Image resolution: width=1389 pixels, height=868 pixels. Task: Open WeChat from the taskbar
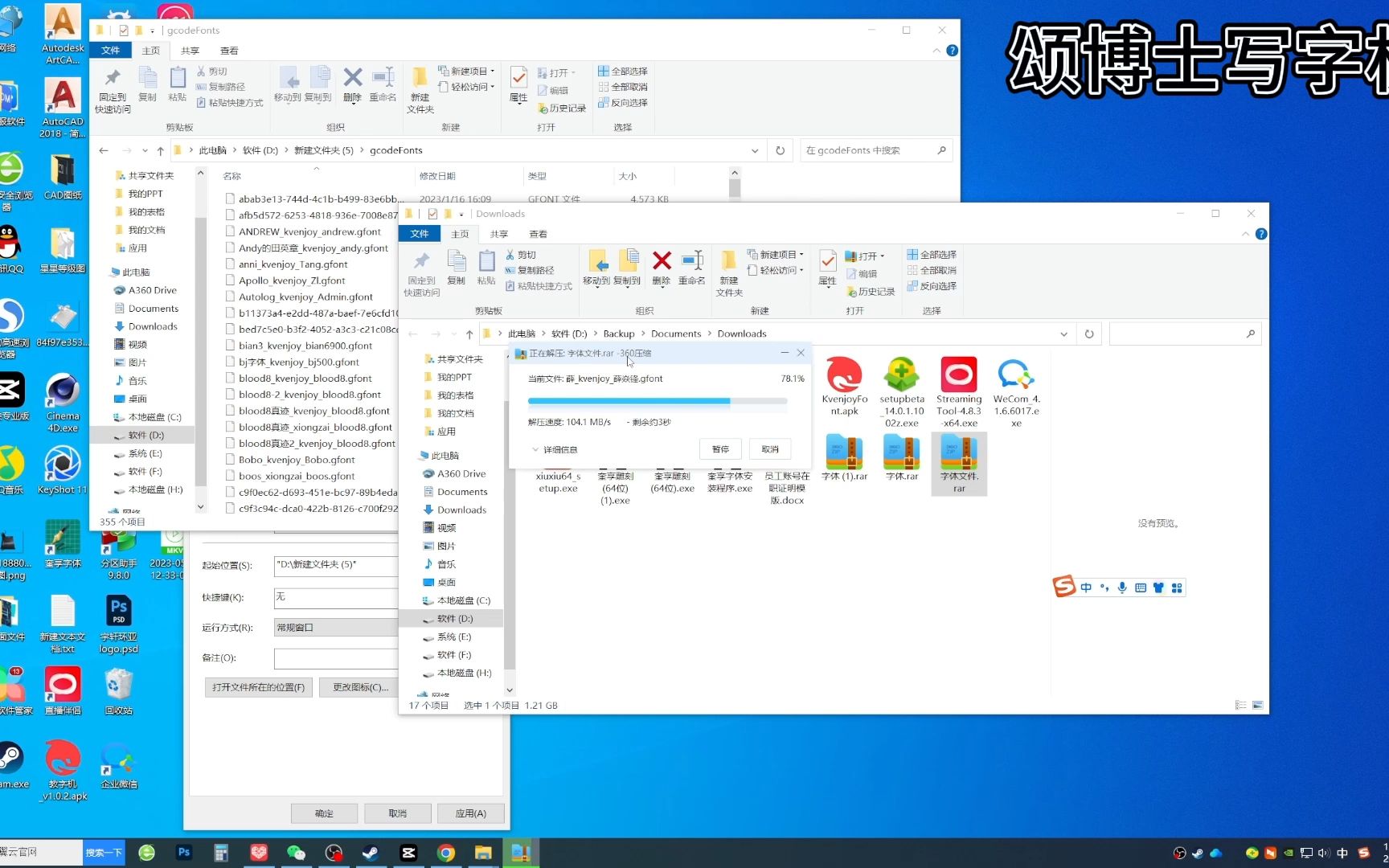pyautogui.click(x=296, y=853)
